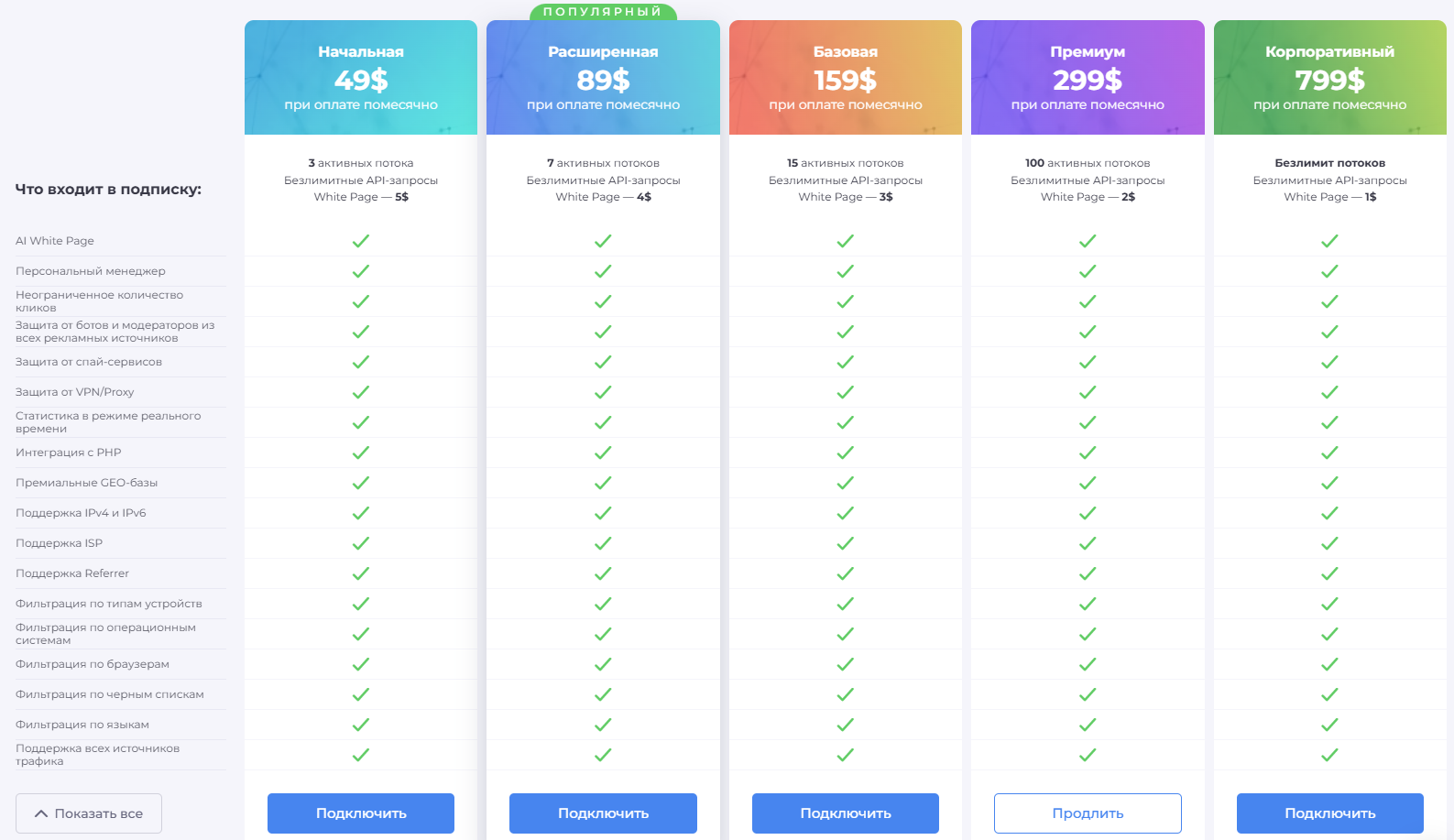Screen dimensions: 1454x840
Task: Connect the Начальная plan with Подключить
Action: click(x=361, y=813)
